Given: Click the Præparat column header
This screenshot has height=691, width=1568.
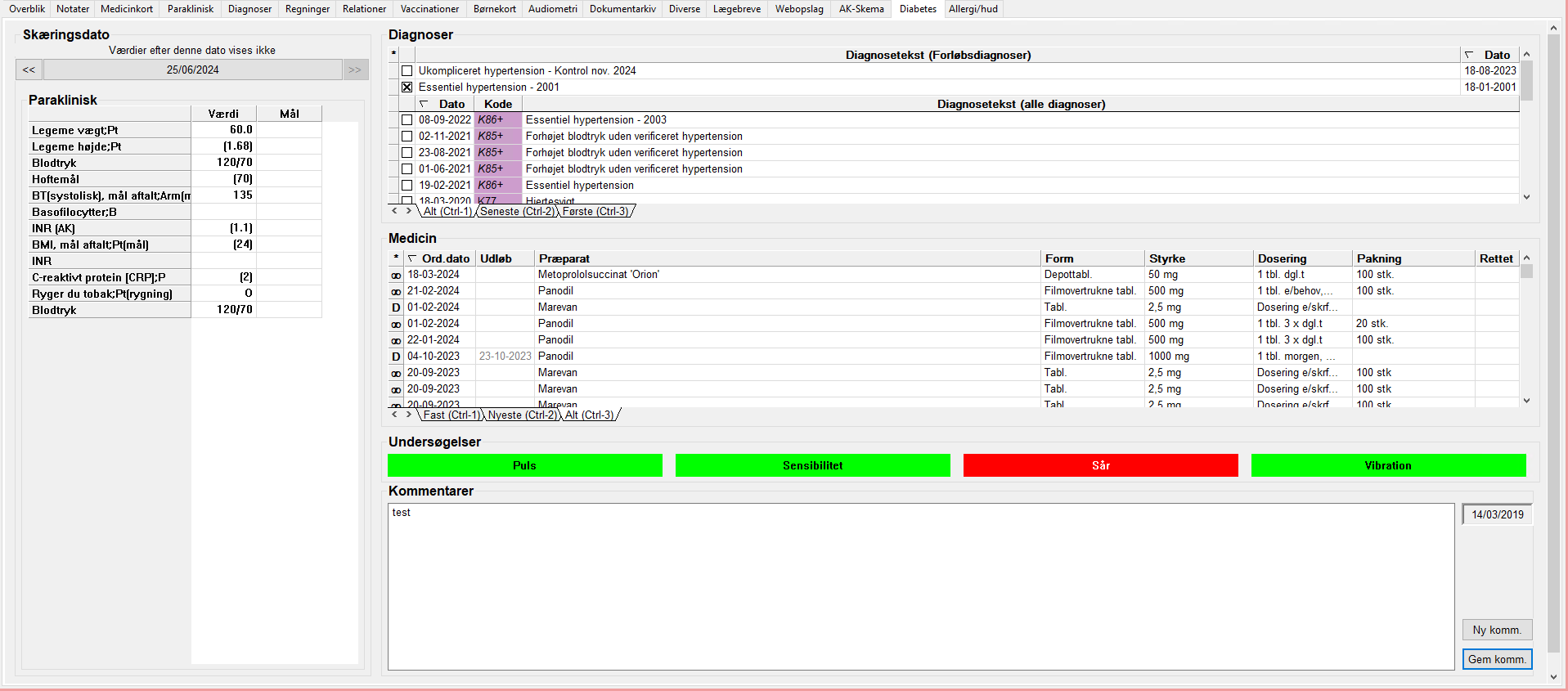Looking at the screenshot, I should [x=788, y=258].
